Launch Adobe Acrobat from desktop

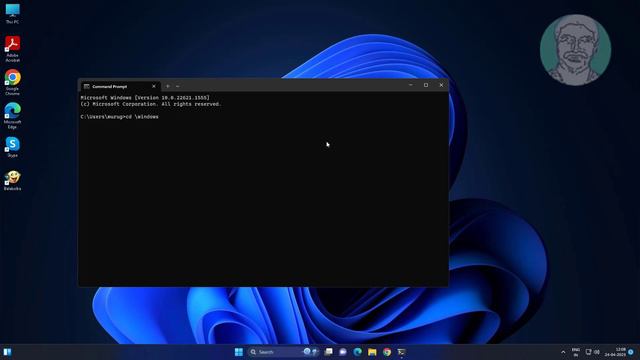coord(12,49)
